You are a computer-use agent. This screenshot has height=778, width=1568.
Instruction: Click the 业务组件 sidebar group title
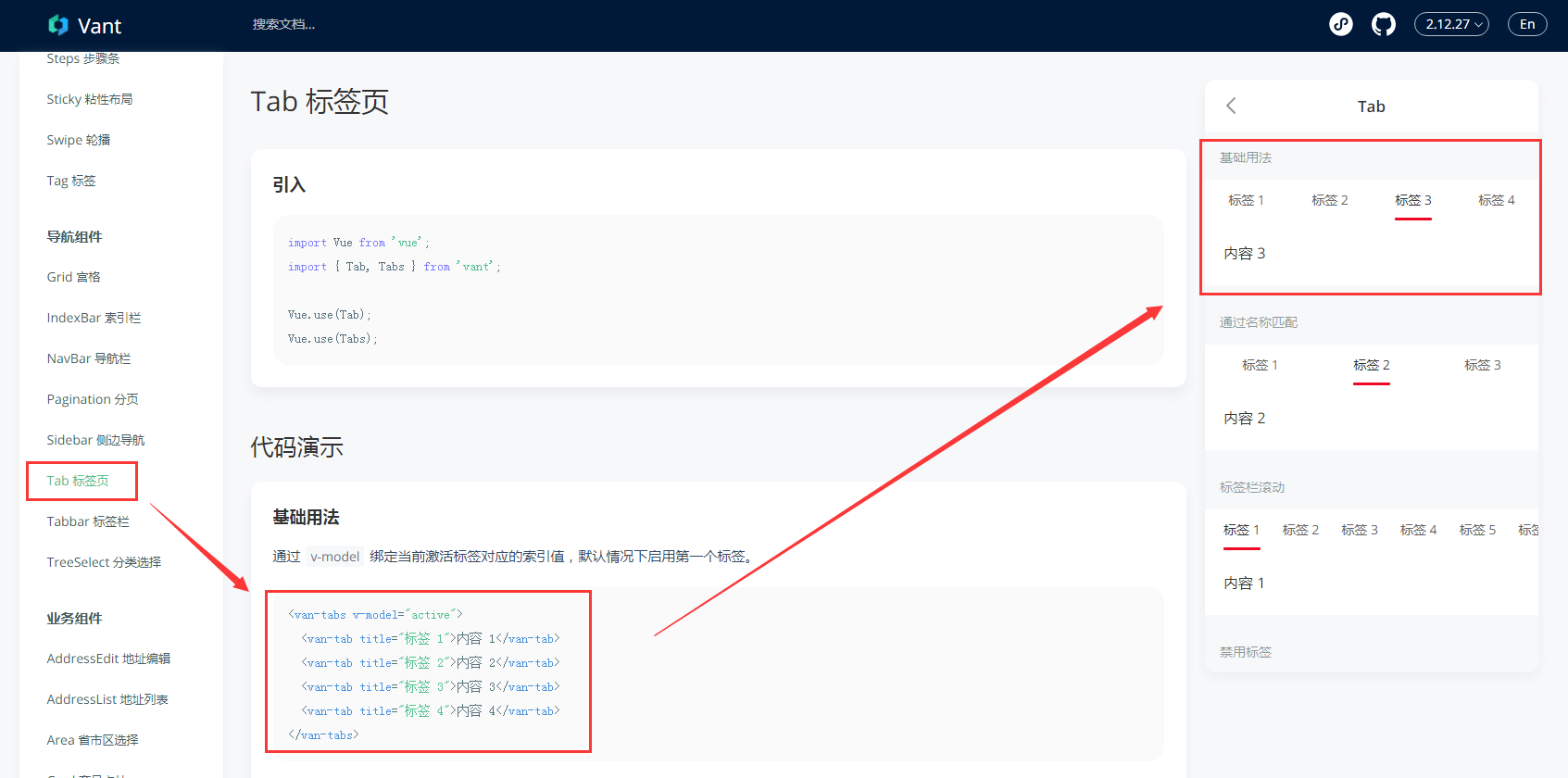75,618
